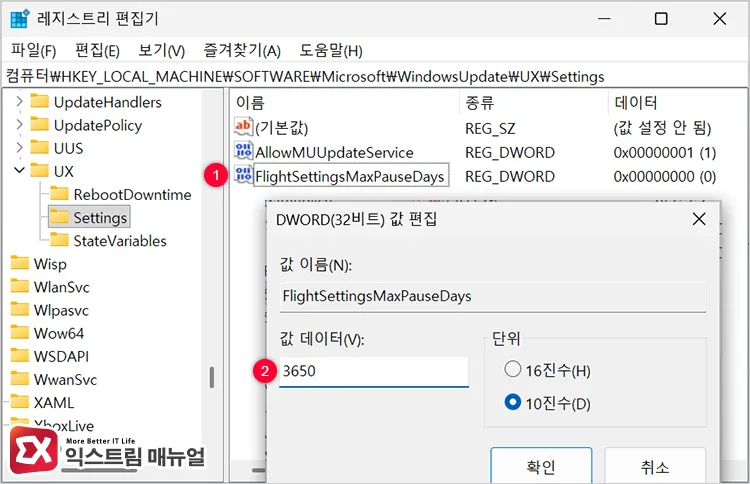
Task: Select the Settings tree item
Action: (x=89, y=218)
